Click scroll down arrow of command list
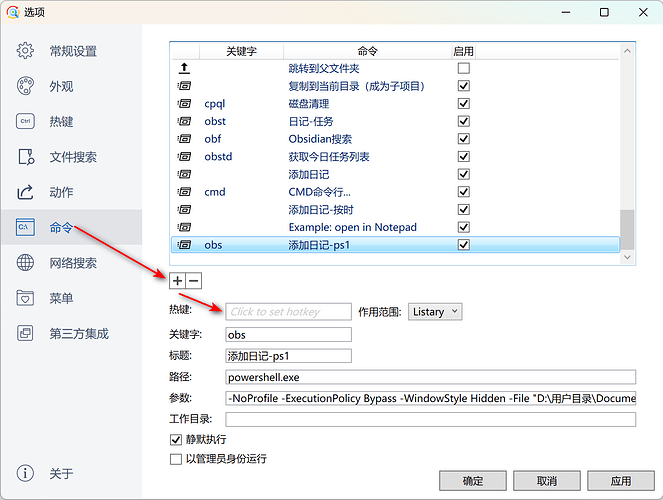 (627, 257)
